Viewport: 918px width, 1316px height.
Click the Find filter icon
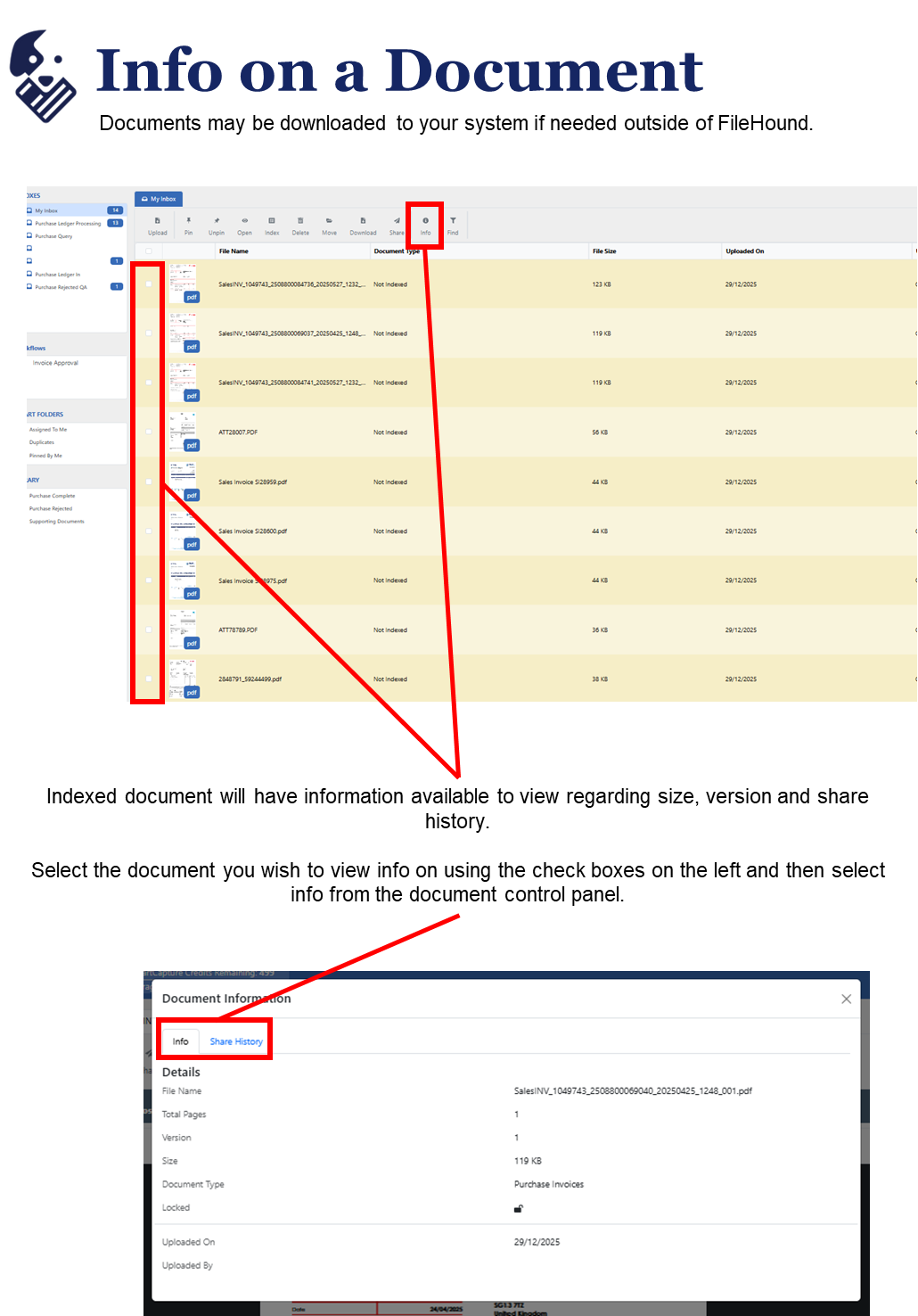(453, 220)
